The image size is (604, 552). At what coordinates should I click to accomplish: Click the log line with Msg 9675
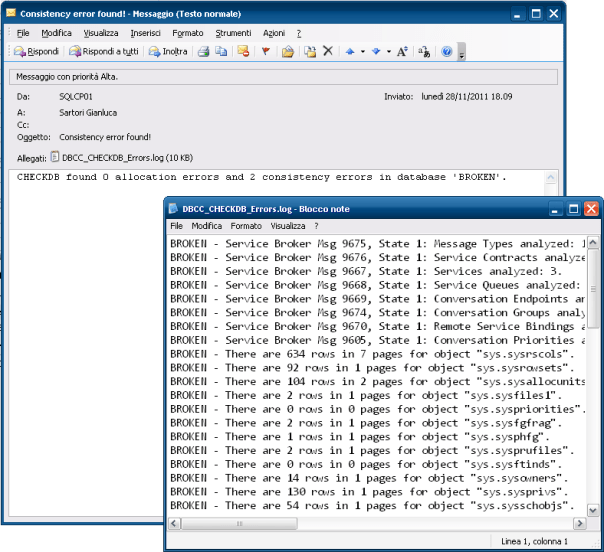click(378, 244)
